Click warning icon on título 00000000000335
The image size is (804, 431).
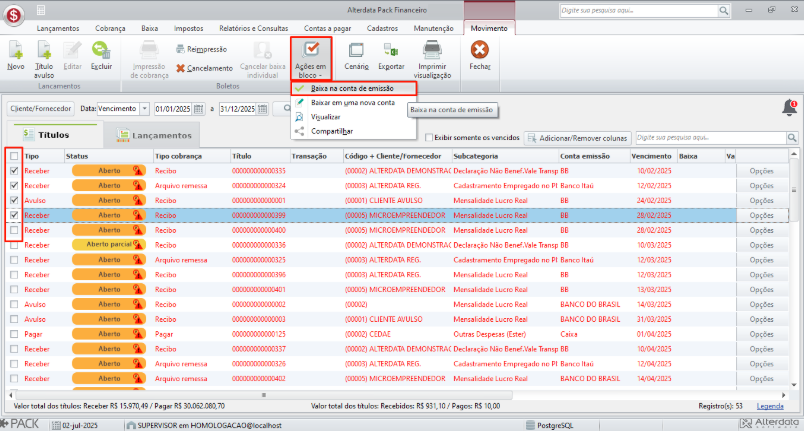[137, 171]
